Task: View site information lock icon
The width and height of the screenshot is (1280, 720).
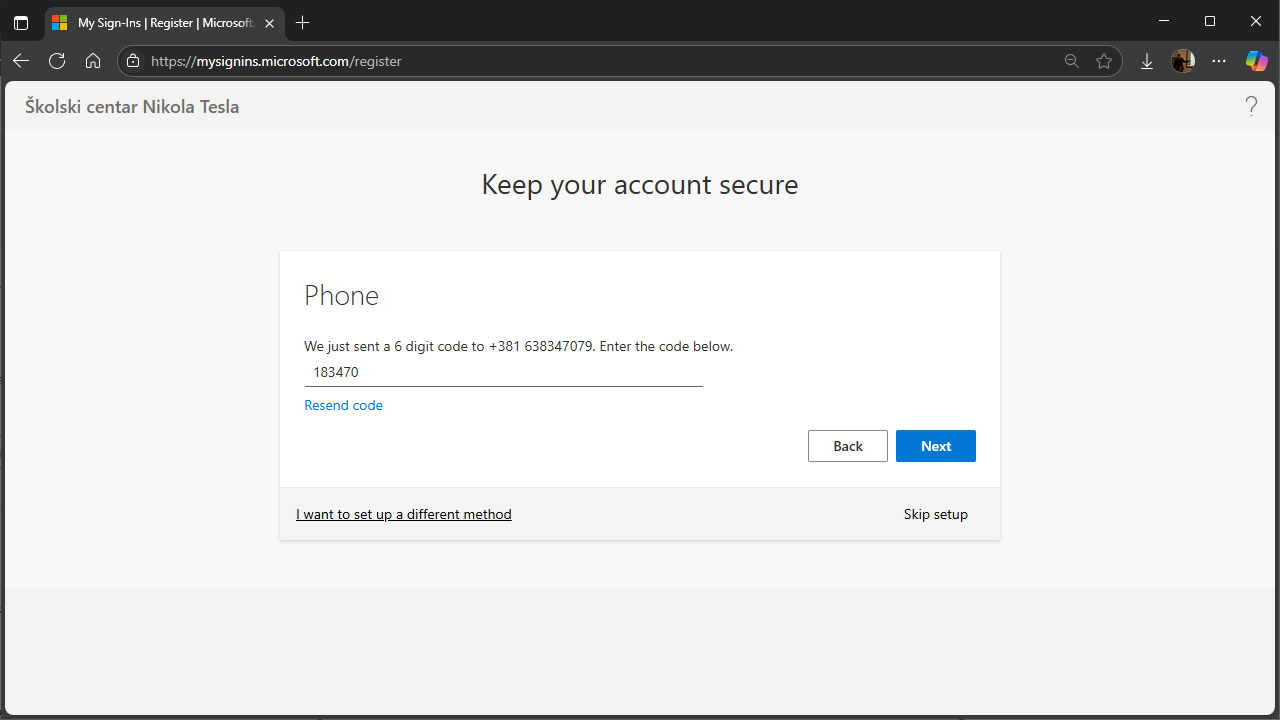Action: [133, 61]
